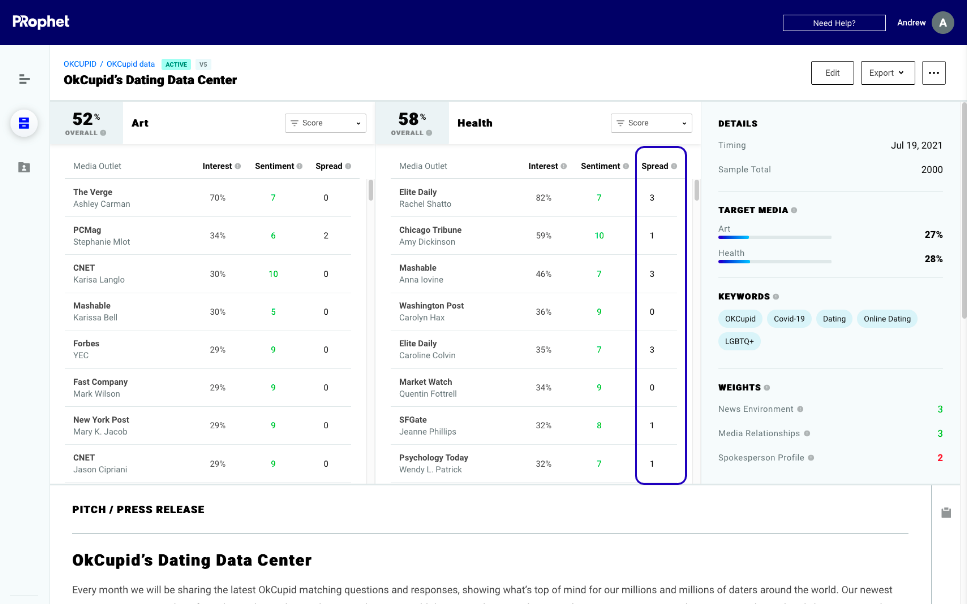Select Chicago Tribune Amy Dickinson row

[534, 236]
